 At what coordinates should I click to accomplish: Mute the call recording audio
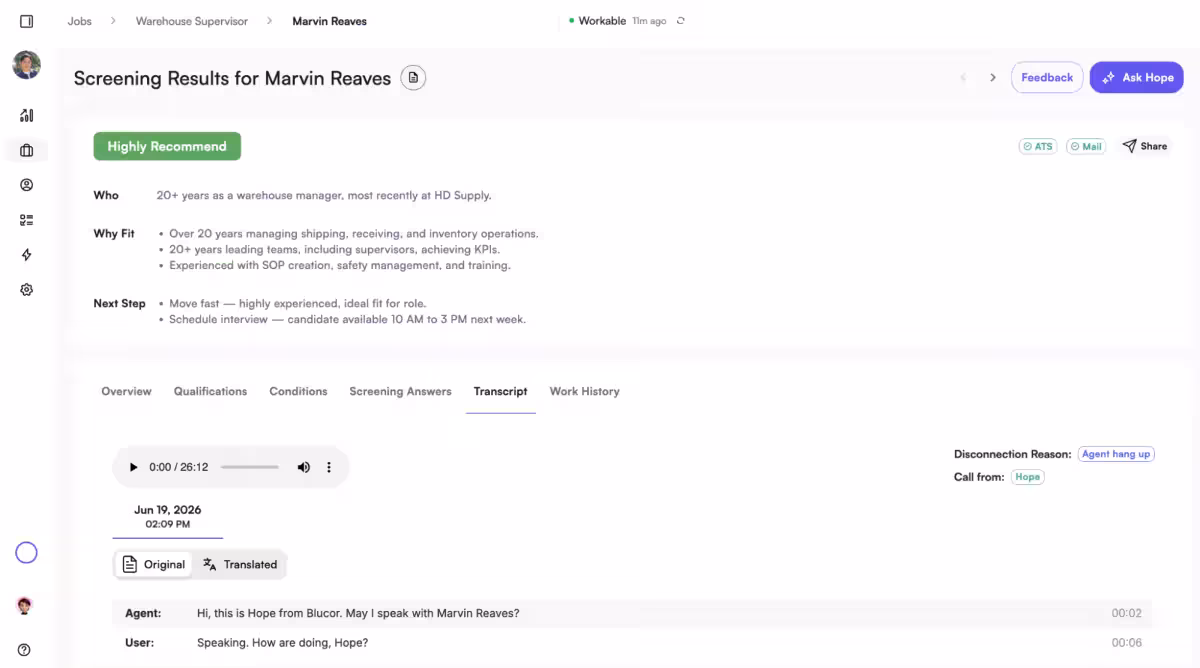[x=304, y=467]
